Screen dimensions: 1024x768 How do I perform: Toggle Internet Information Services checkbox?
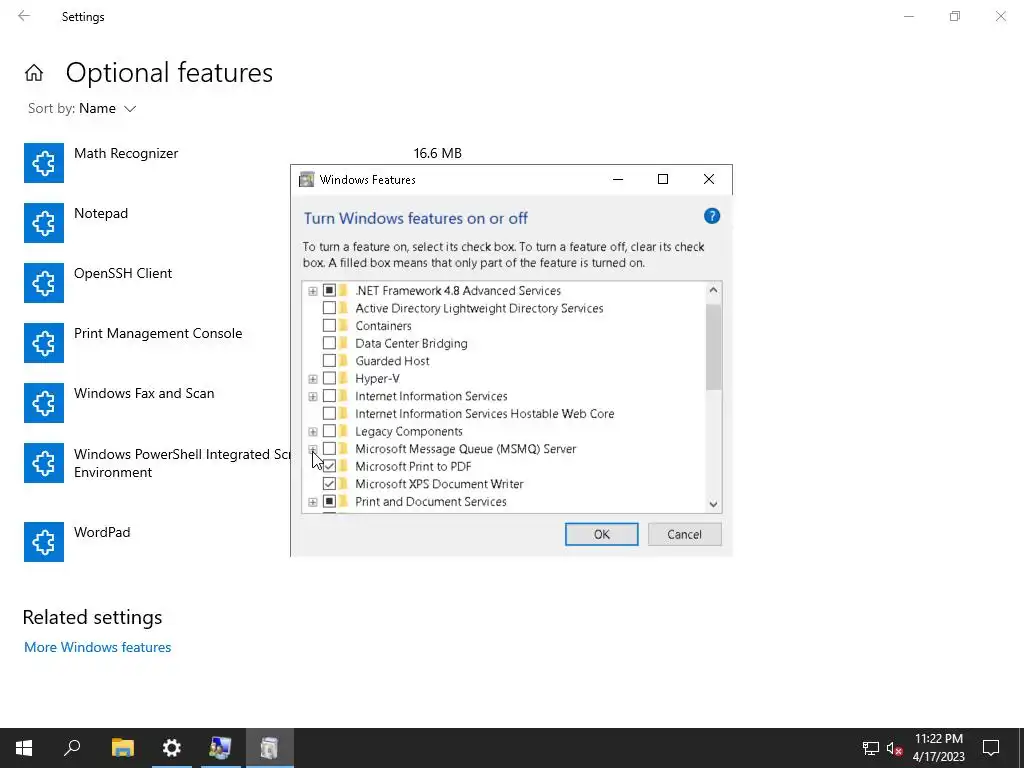329,396
